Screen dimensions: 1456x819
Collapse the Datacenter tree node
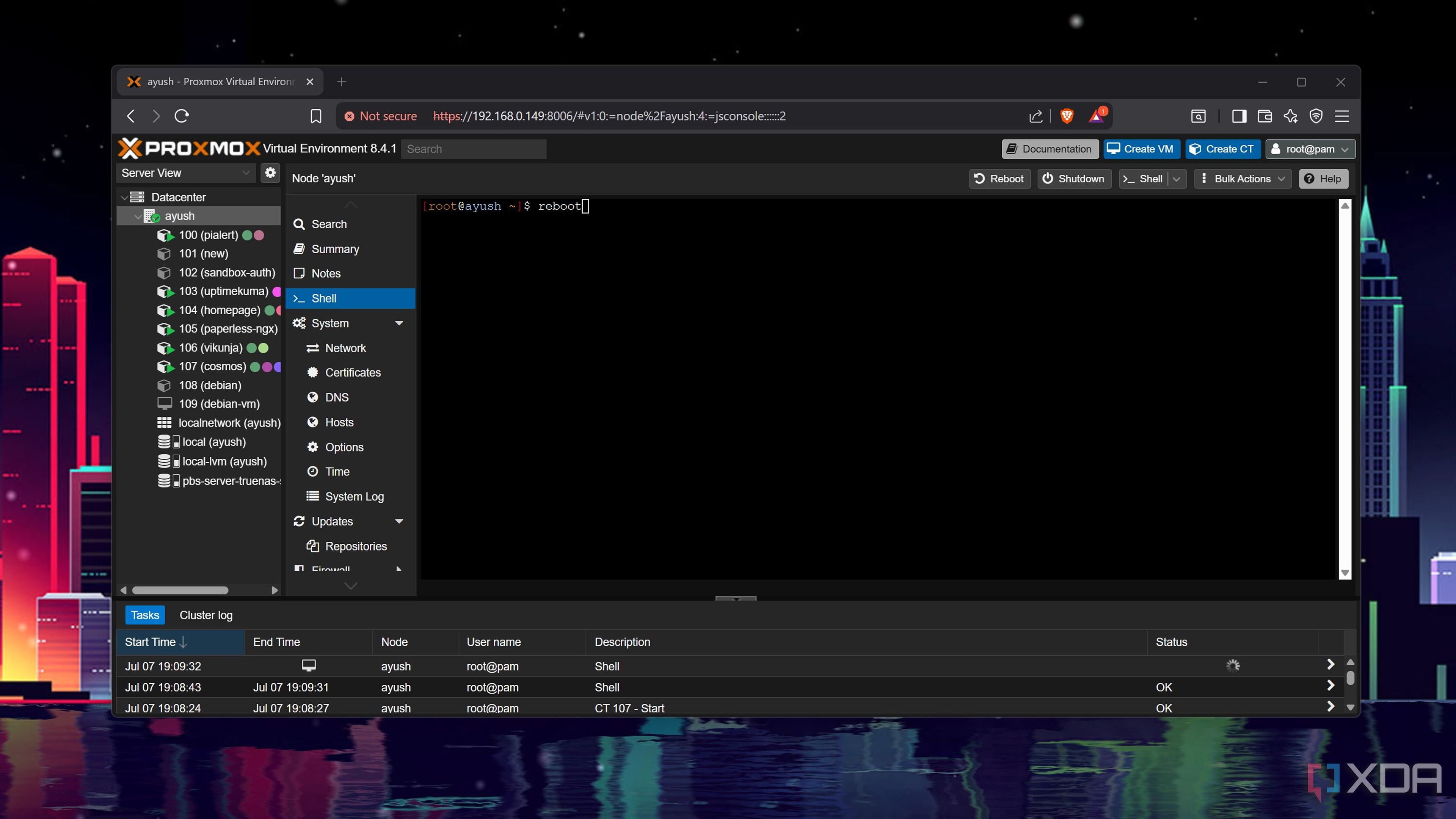[124, 197]
